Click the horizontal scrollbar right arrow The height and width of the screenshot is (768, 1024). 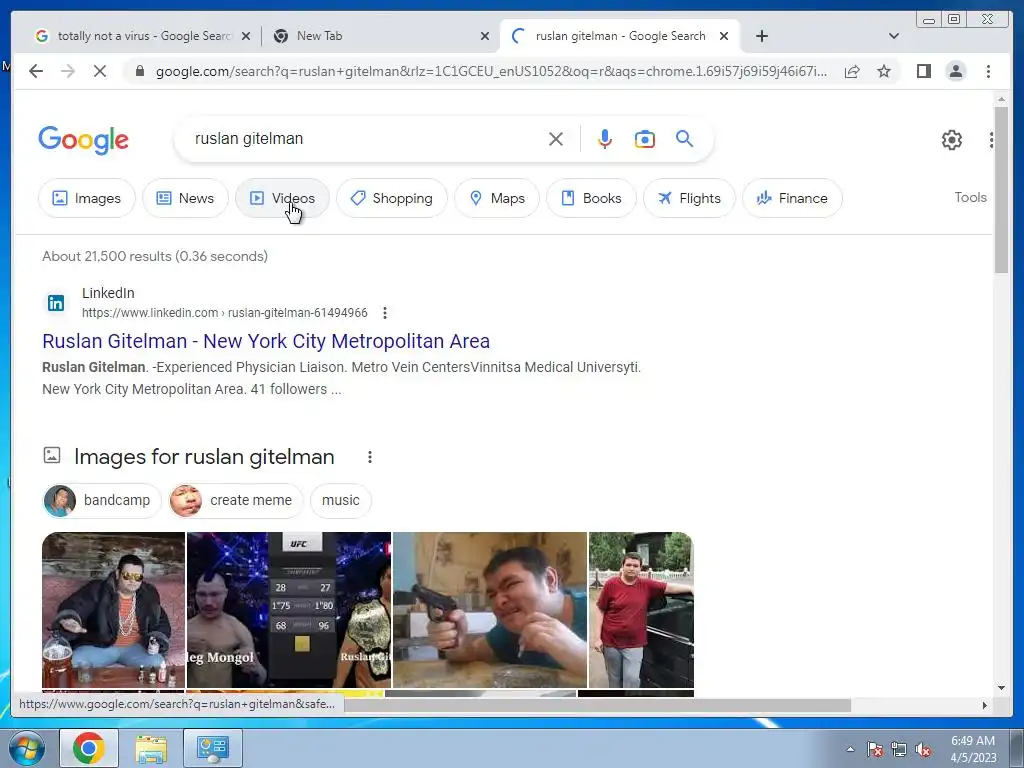[985, 705]
